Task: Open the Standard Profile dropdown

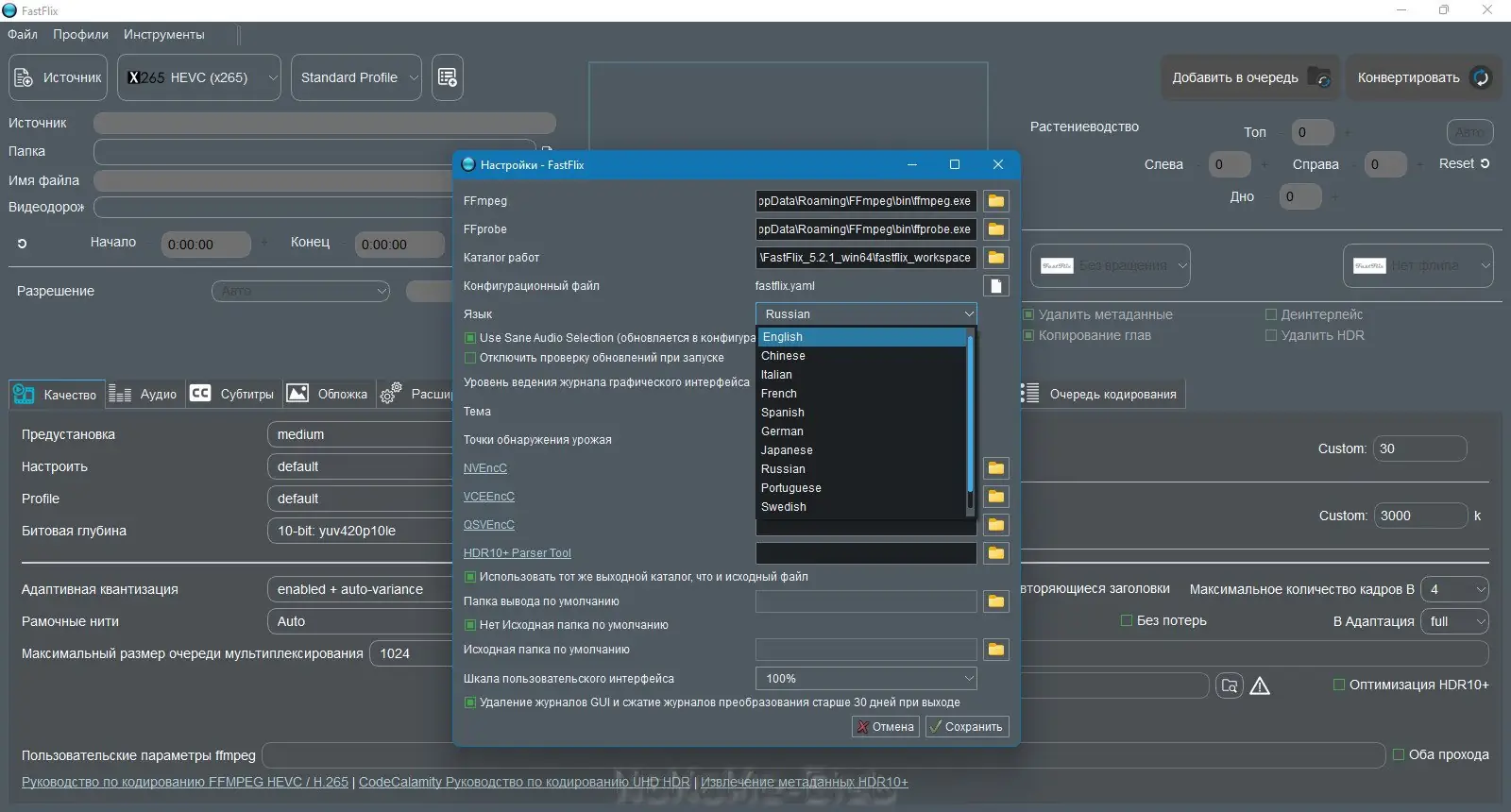Action: 356,77
